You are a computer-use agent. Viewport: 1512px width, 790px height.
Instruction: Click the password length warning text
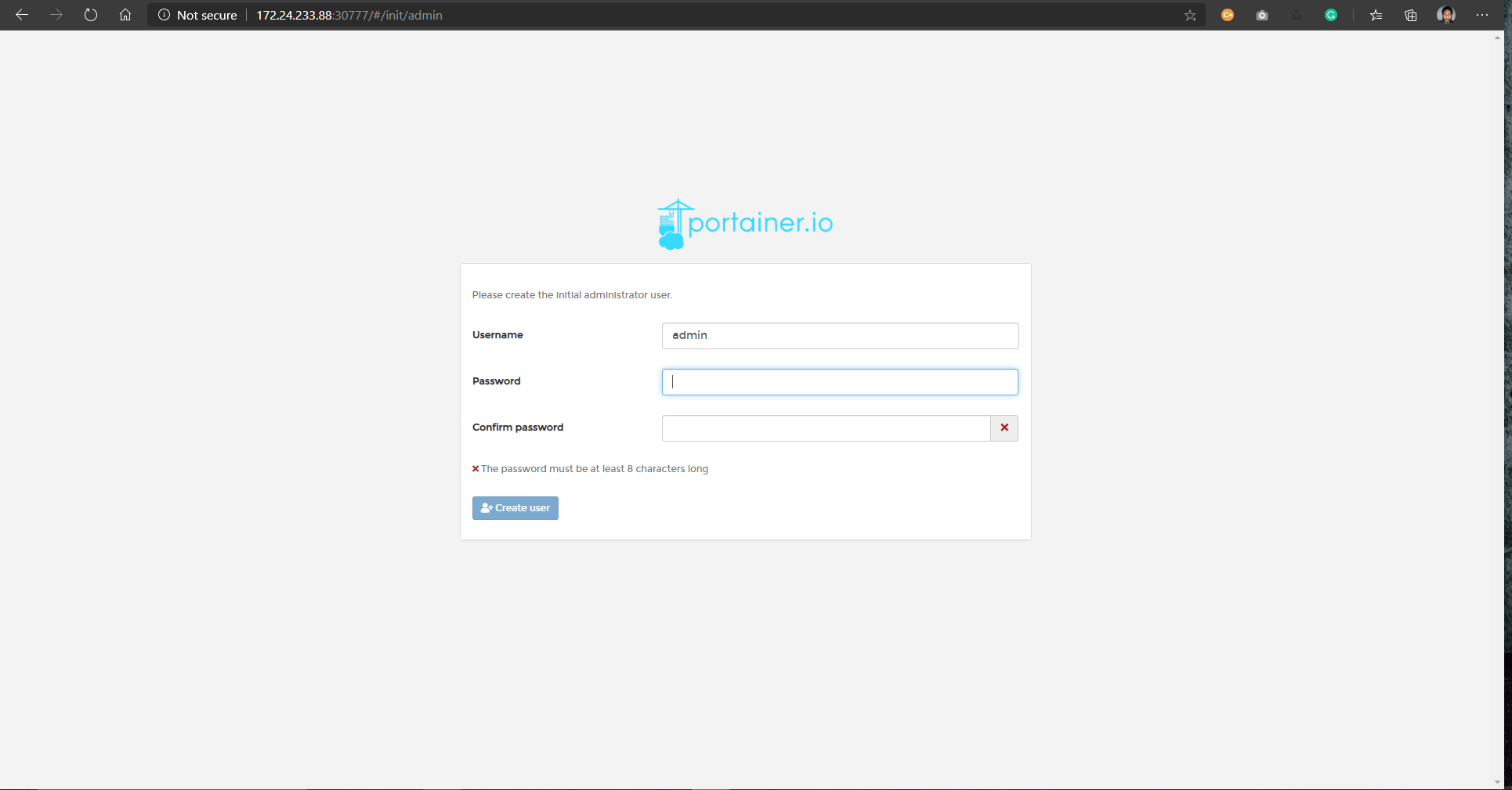pyautogui.click(x=594, y=469)
